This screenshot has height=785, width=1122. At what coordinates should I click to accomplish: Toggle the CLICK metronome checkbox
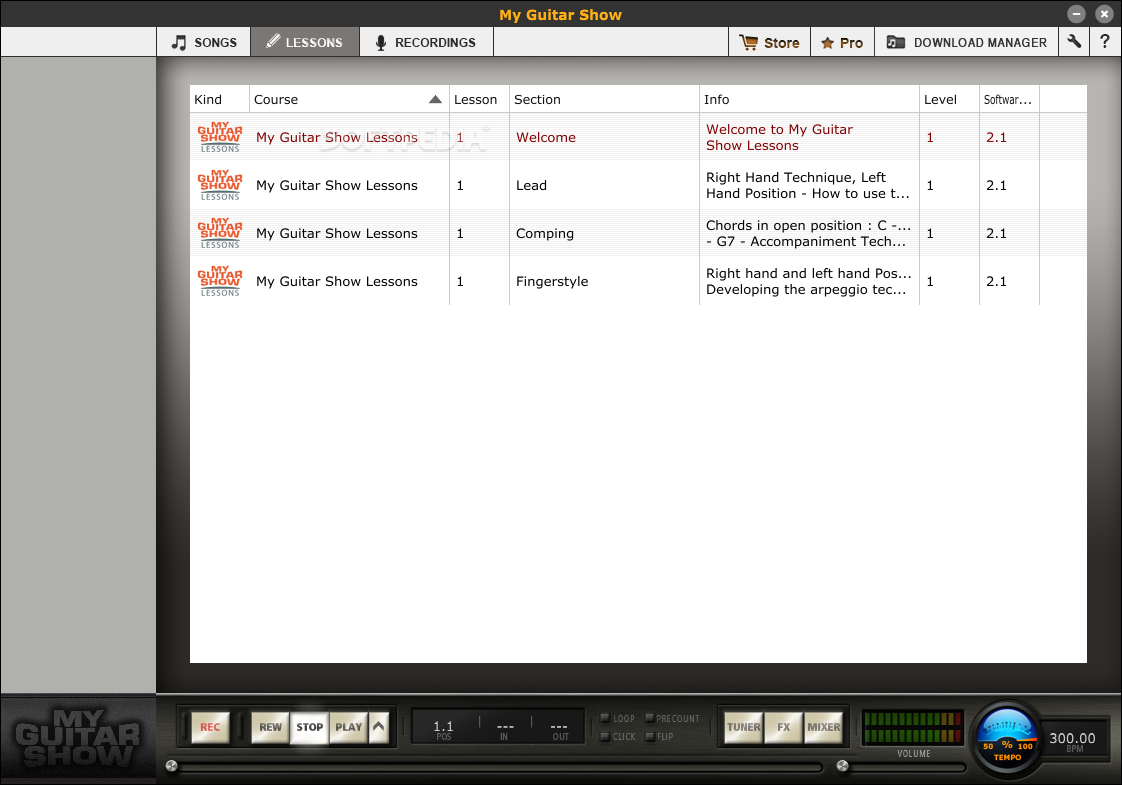coord(605,736)
